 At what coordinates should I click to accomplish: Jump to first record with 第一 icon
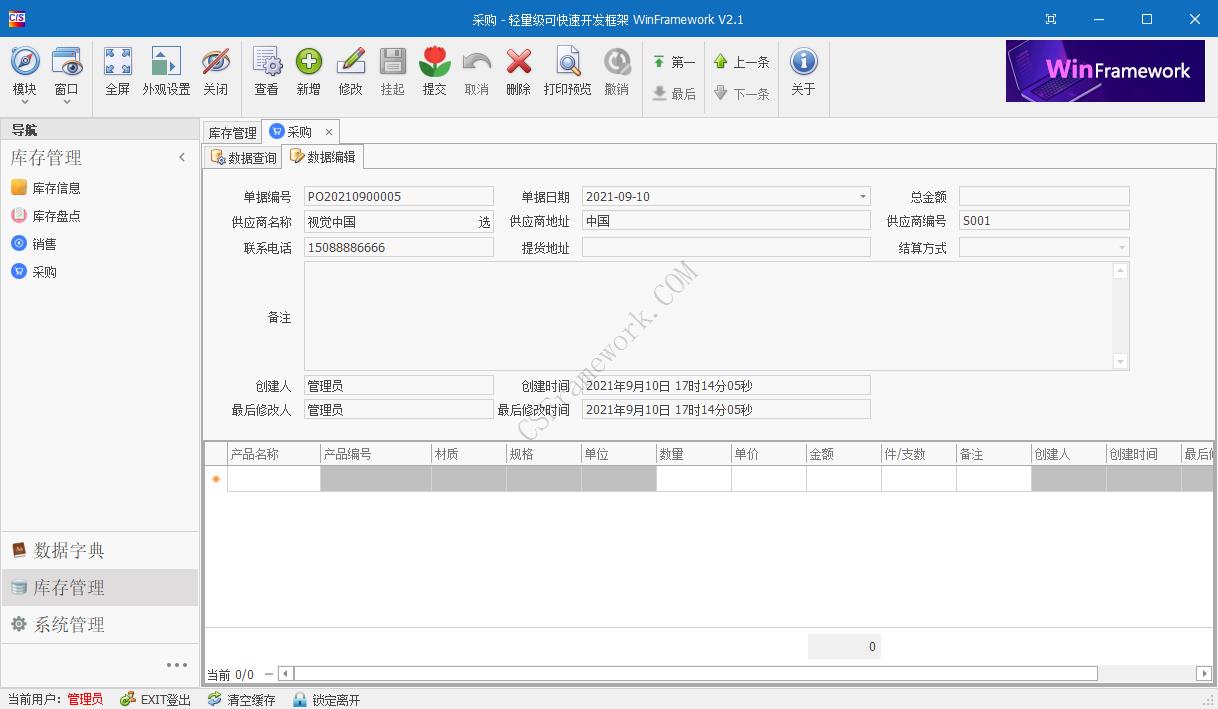point(671,61)
